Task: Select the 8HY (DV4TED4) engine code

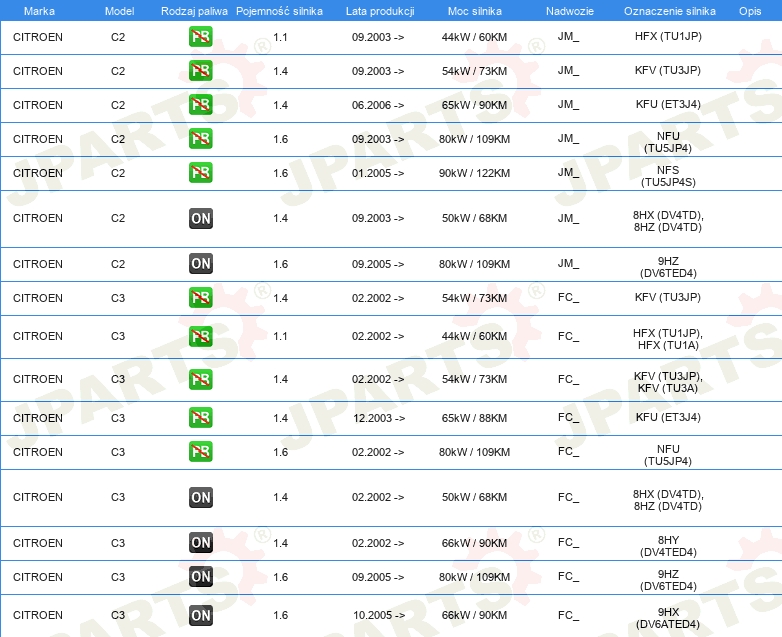Action: point(668,546)
